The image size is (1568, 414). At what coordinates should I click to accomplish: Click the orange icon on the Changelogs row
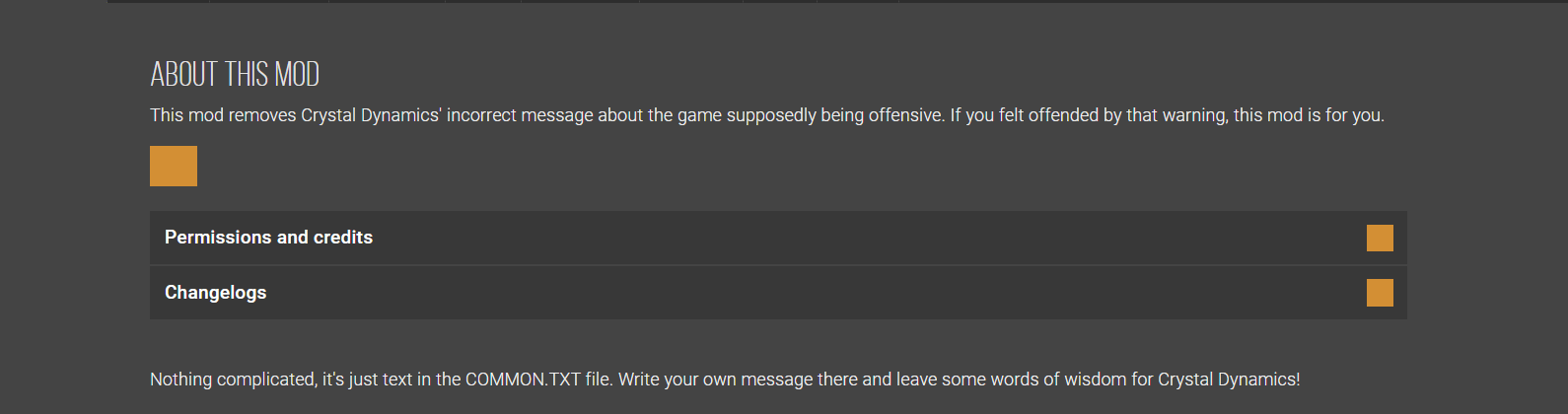point(1380,293)
